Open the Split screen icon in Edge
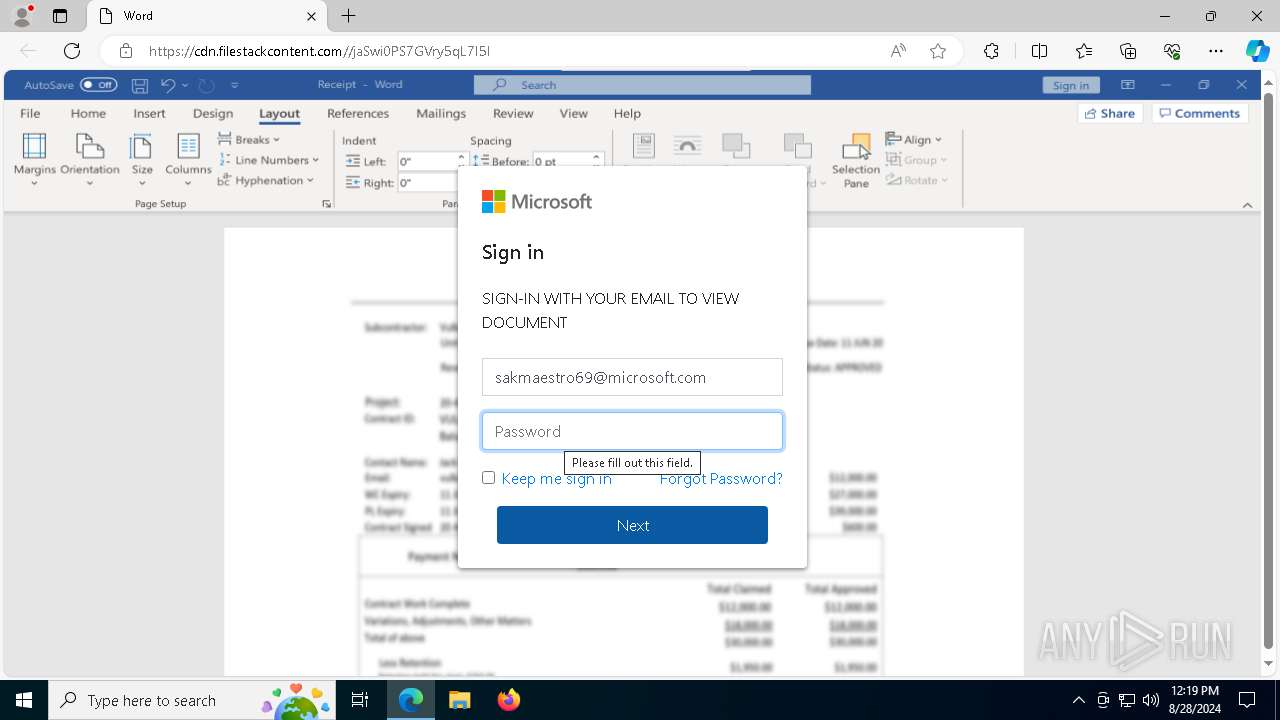The width and height of the screenshot is (1280, 720). [1039, 51]
